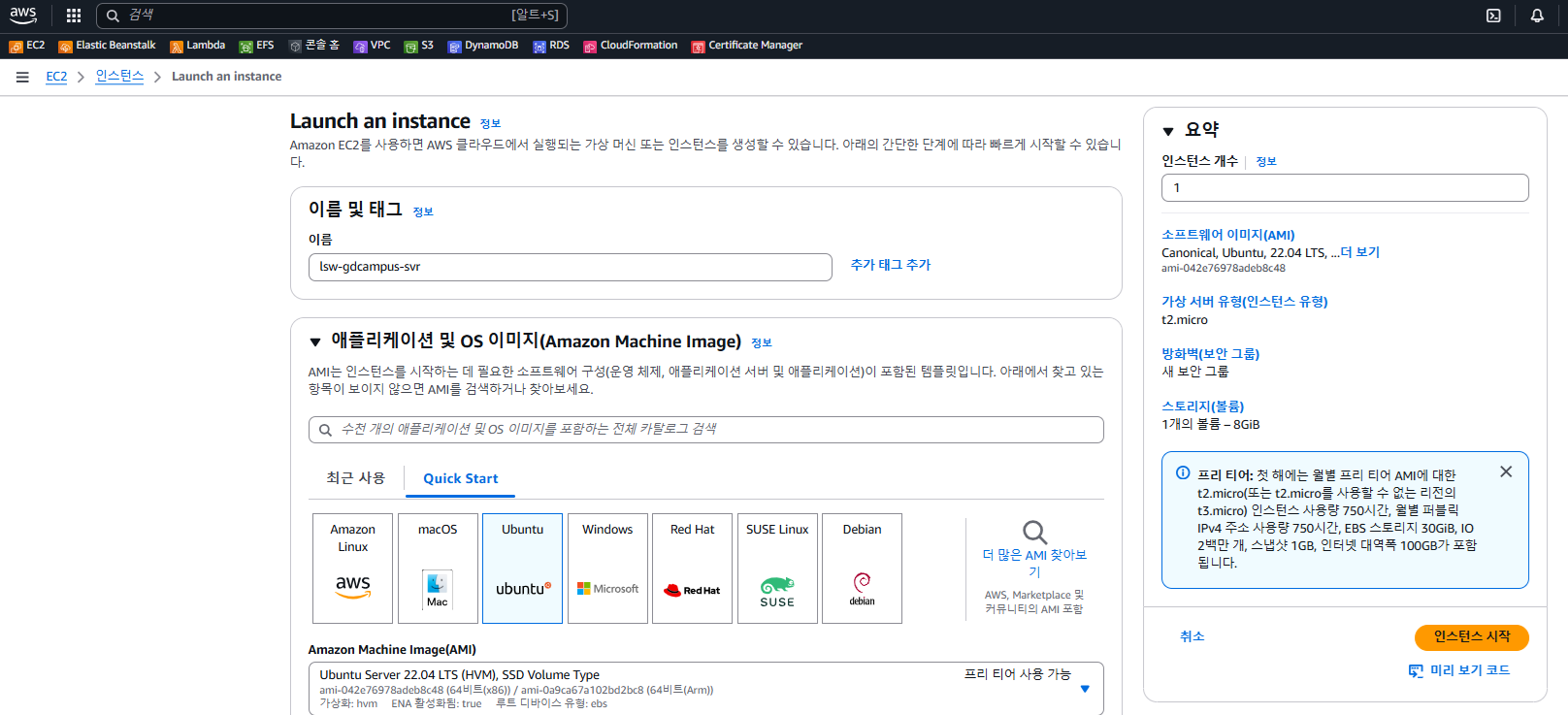
Task: Go to EC2 breadcrumb link
Action: 57,77
